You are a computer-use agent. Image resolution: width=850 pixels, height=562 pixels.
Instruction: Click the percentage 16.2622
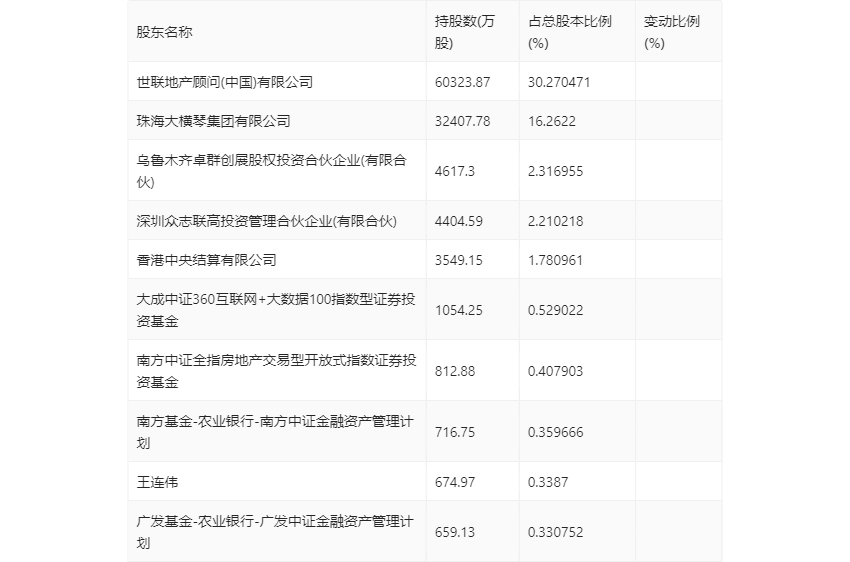pyautogui.click(x=552, y=121)
